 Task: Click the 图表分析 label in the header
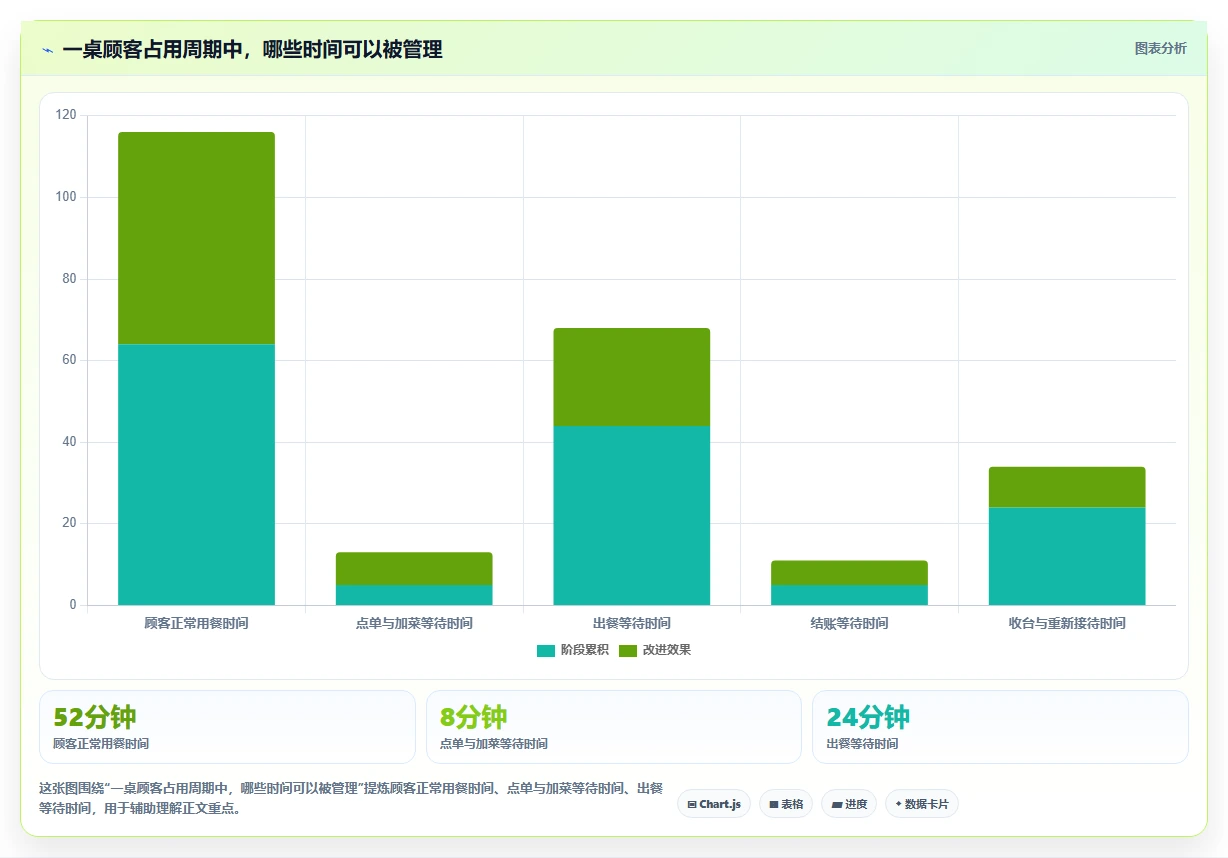pyautogui.click(x=1160, y=48)
